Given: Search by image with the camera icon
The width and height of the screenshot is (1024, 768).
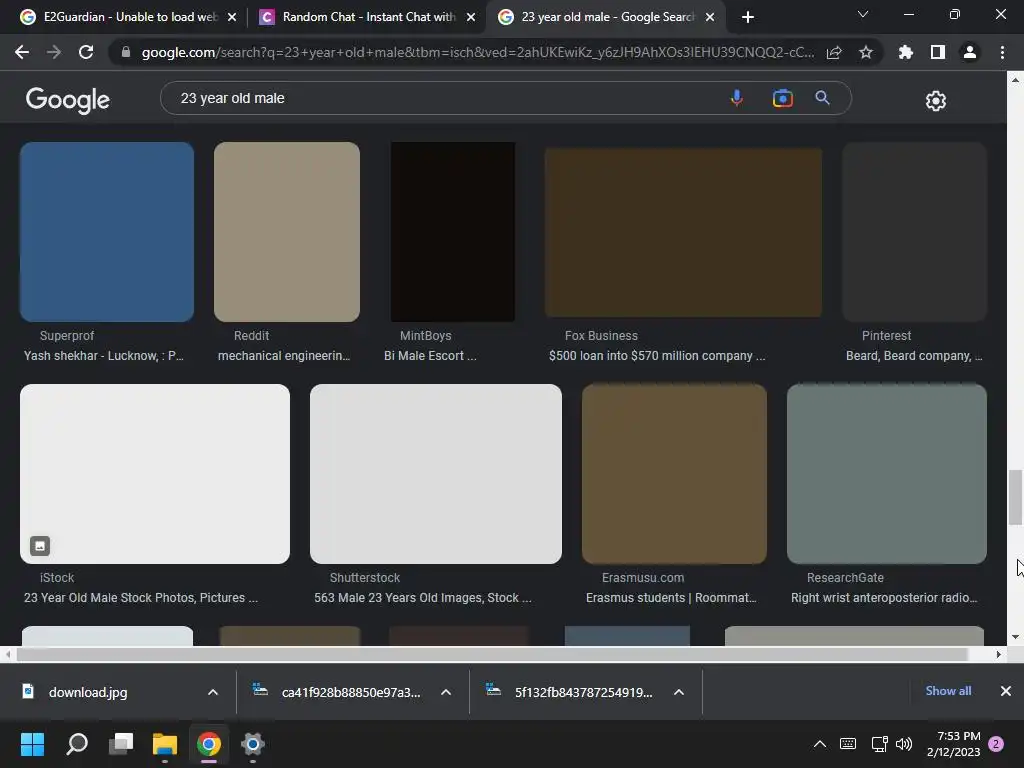Looking at the screenshot, I should (x=782, y=98).
